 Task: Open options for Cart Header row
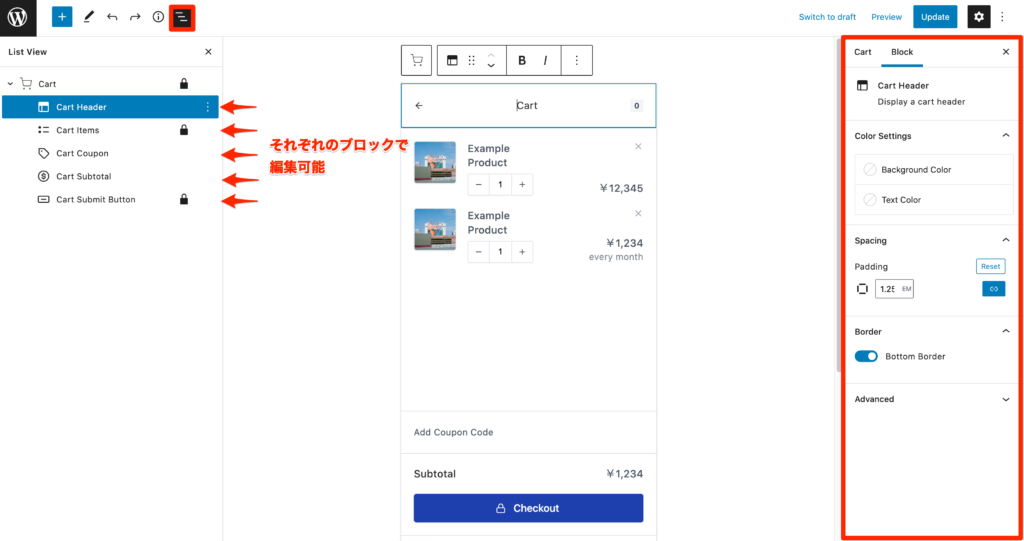click(208, 107)
